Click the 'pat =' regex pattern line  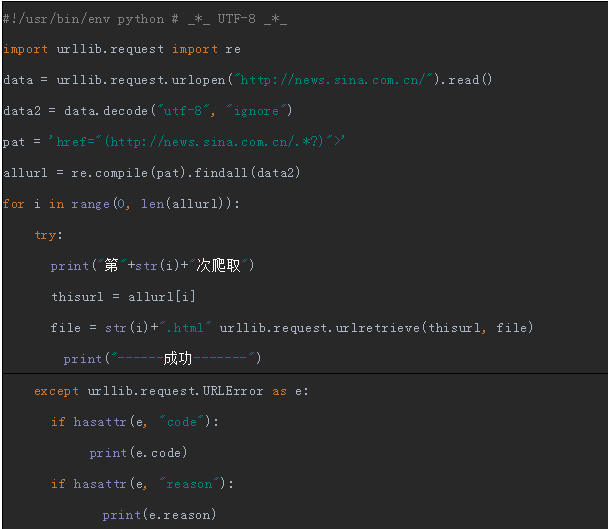(x=173, y=142)
